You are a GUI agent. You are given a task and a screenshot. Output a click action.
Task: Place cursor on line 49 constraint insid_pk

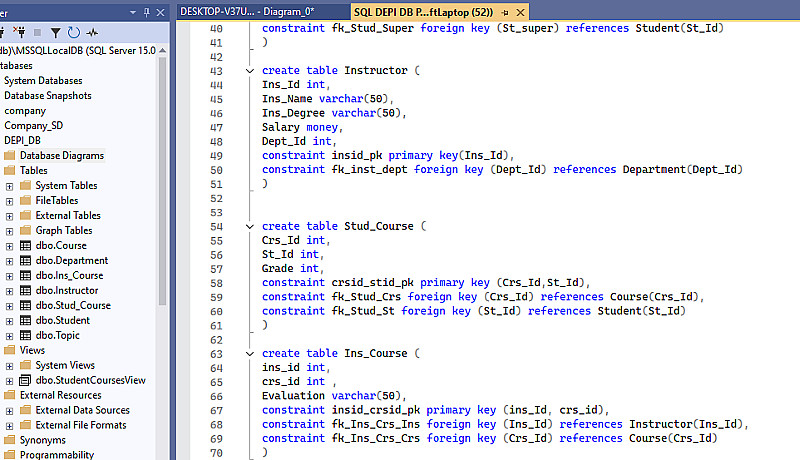coord(388,156)
